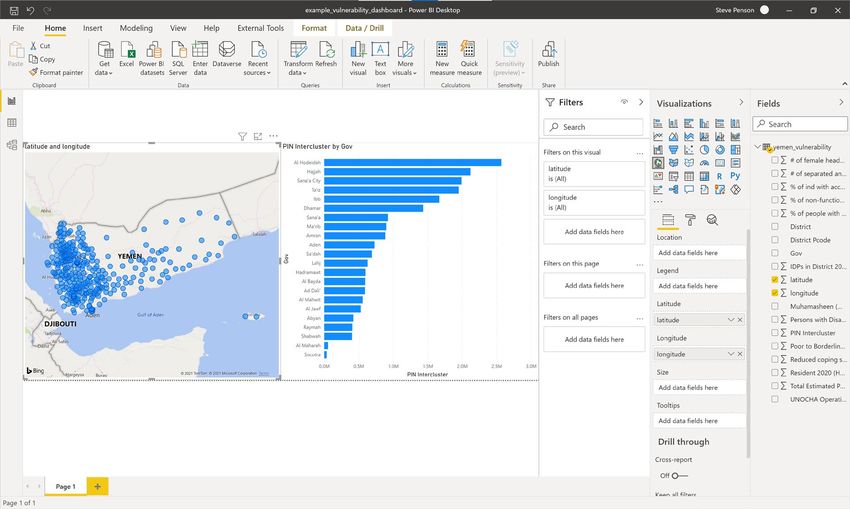Insert a Text box from ribbon

381,58
